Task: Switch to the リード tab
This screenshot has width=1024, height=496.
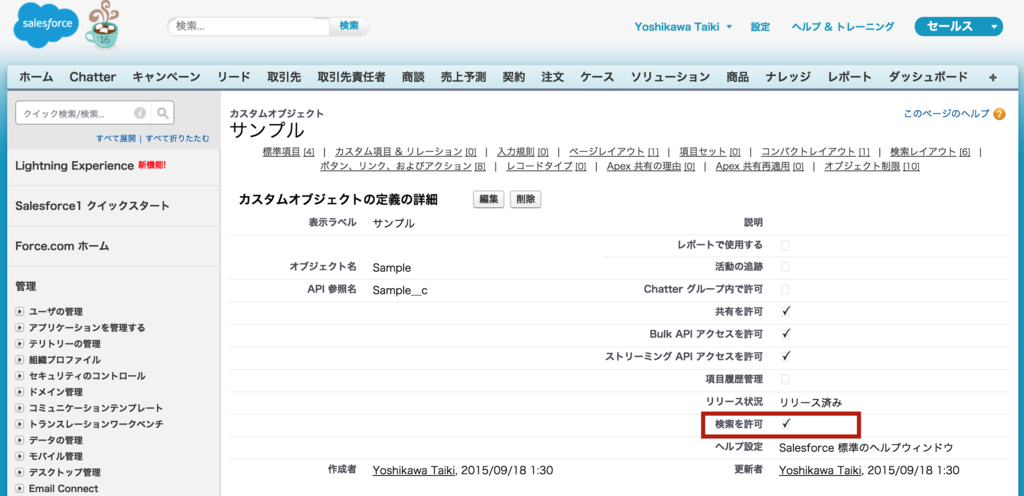Action: tap(234, 77)
